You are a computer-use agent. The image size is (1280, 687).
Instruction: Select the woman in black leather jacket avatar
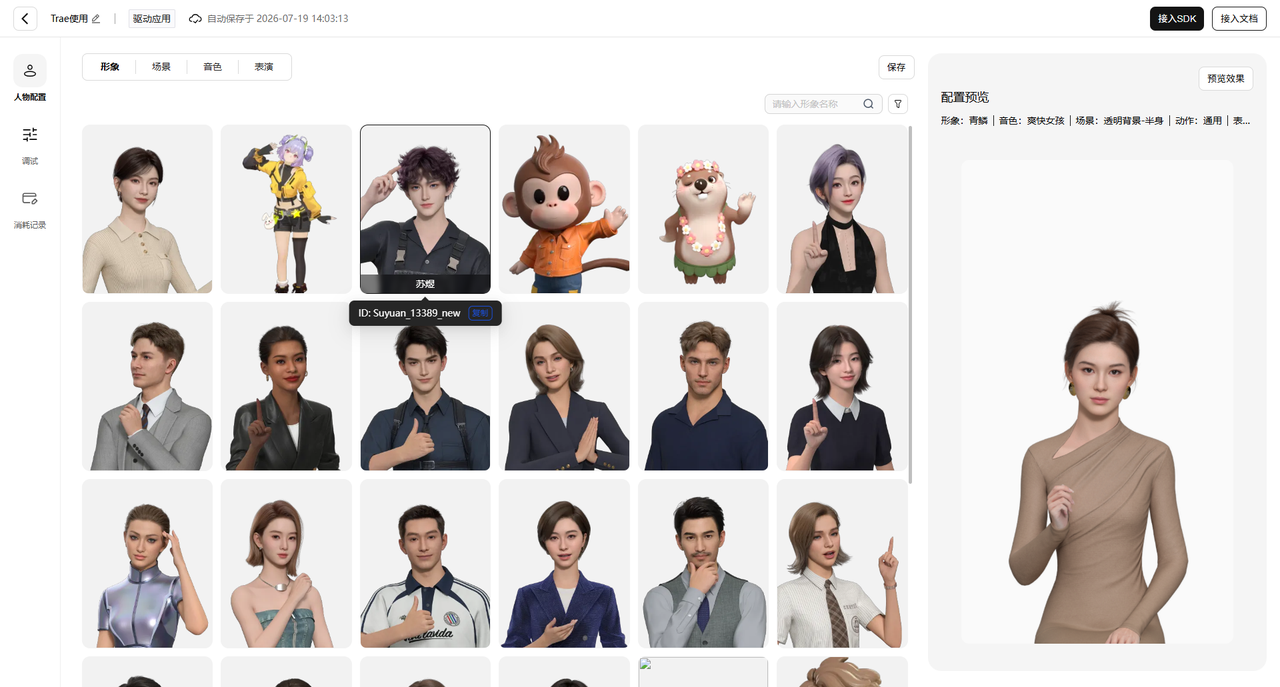click(286, 386)
